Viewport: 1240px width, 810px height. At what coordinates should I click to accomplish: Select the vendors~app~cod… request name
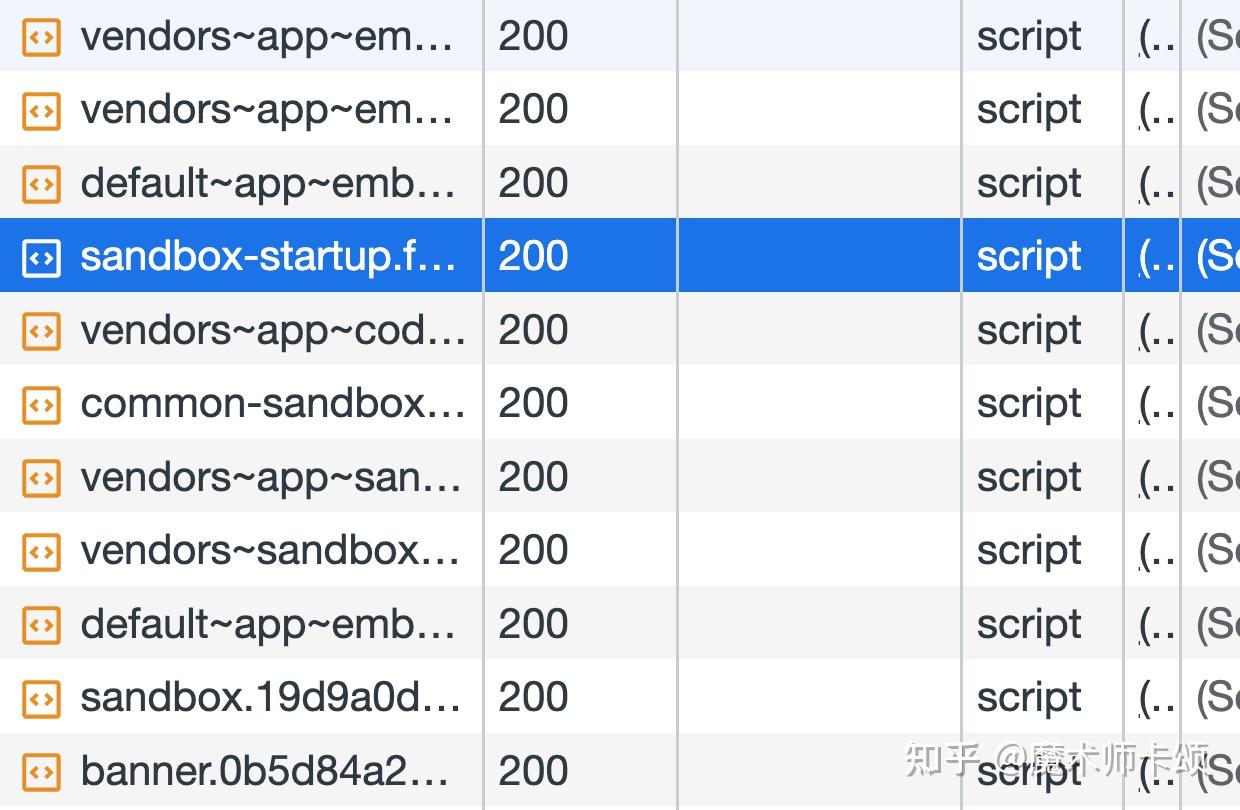[272, 330]
